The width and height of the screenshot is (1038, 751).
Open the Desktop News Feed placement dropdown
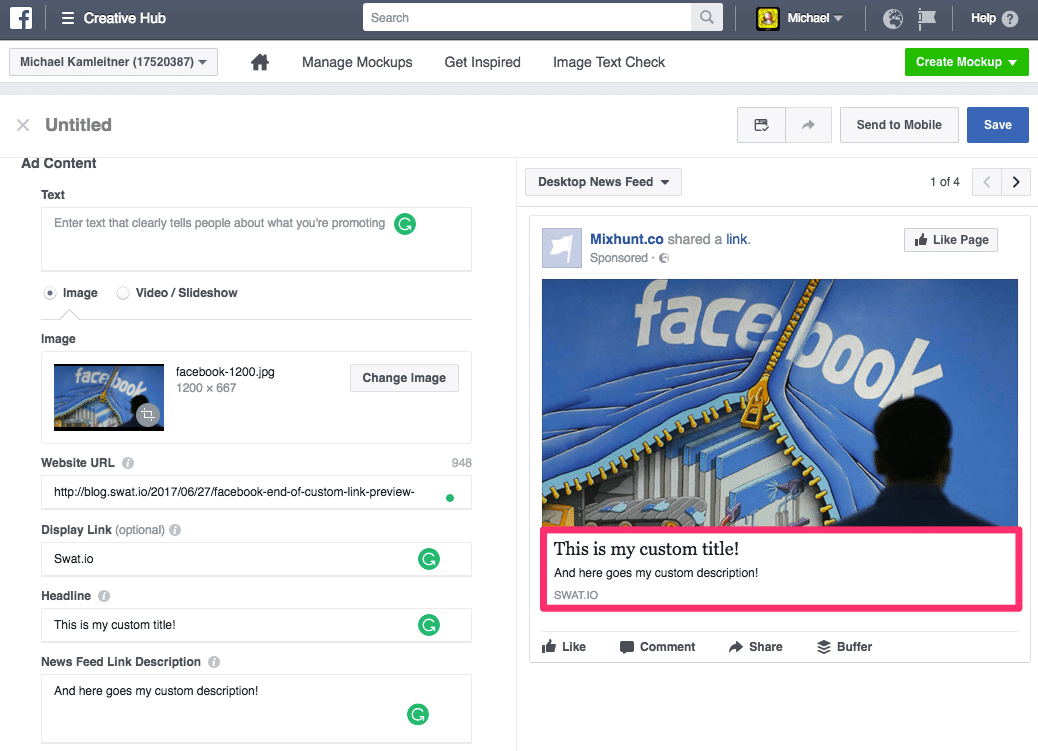coord(603,182)
